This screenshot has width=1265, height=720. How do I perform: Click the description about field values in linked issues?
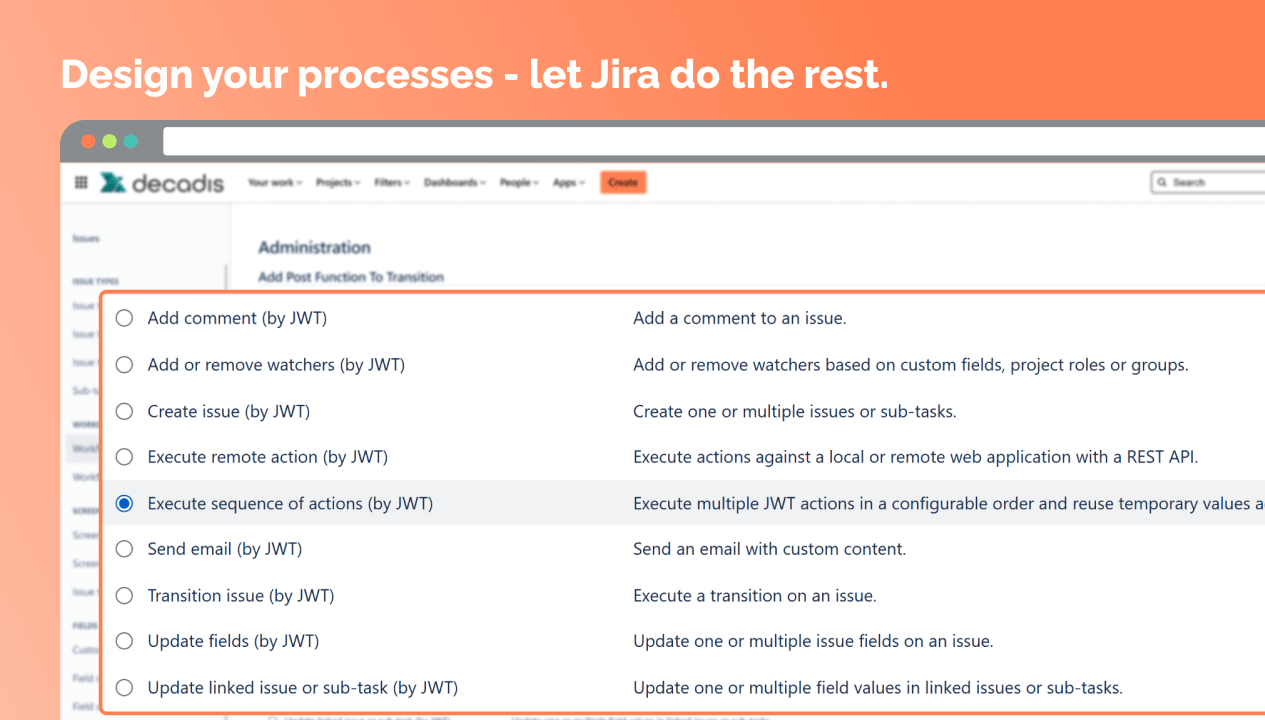(x=878, y=687)
